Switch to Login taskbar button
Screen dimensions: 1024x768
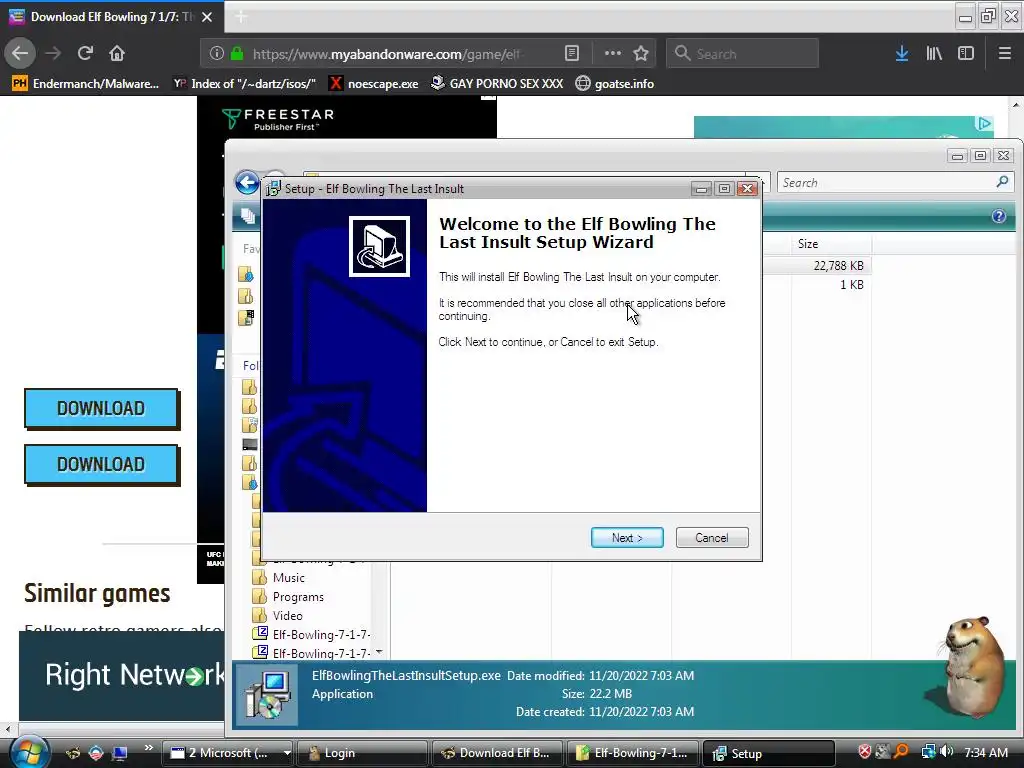coord(362,753)
